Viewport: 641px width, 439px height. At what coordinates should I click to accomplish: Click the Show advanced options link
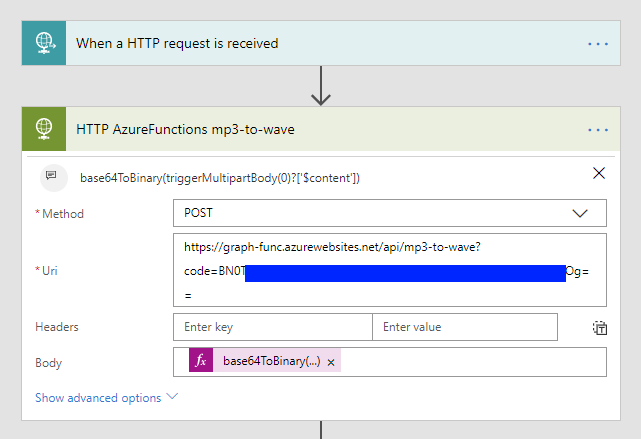[98, 398]
